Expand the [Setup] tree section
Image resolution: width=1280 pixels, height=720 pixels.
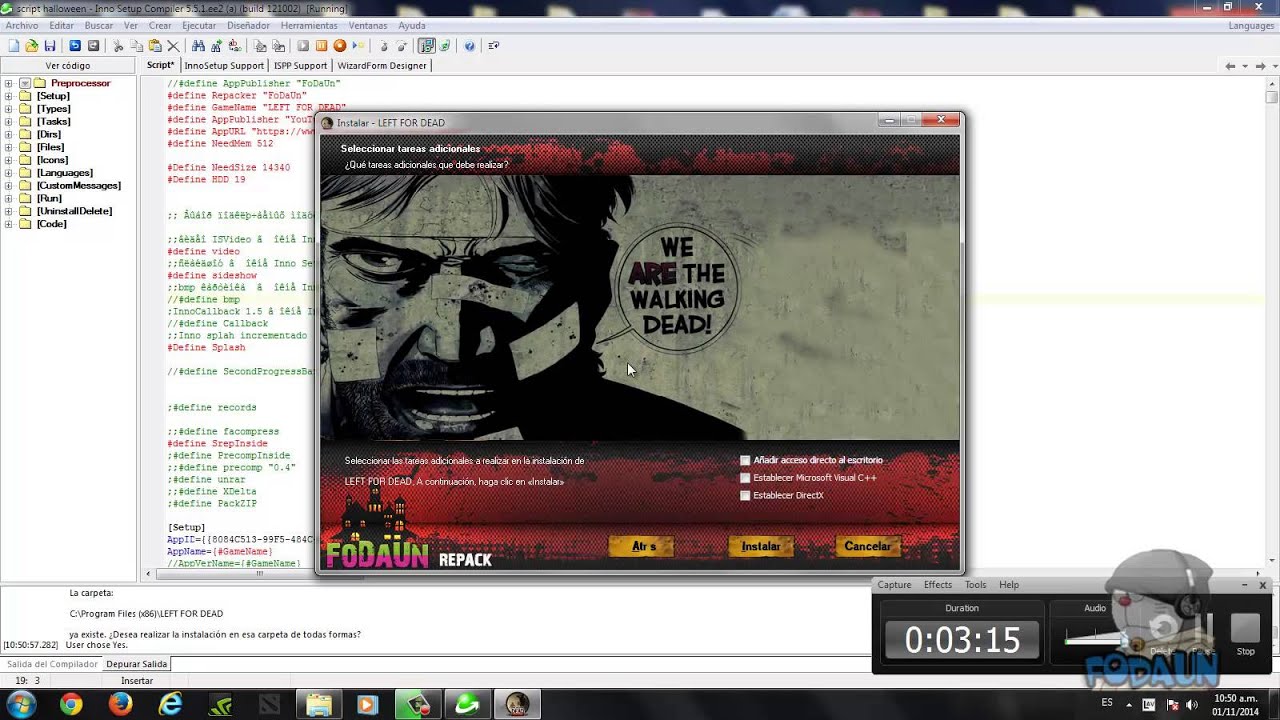tap(9, 96)
